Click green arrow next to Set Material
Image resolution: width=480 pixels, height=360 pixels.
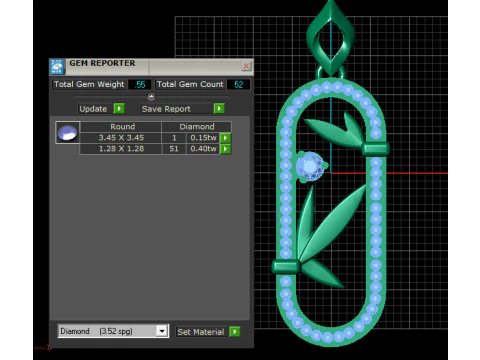(235, 332)
